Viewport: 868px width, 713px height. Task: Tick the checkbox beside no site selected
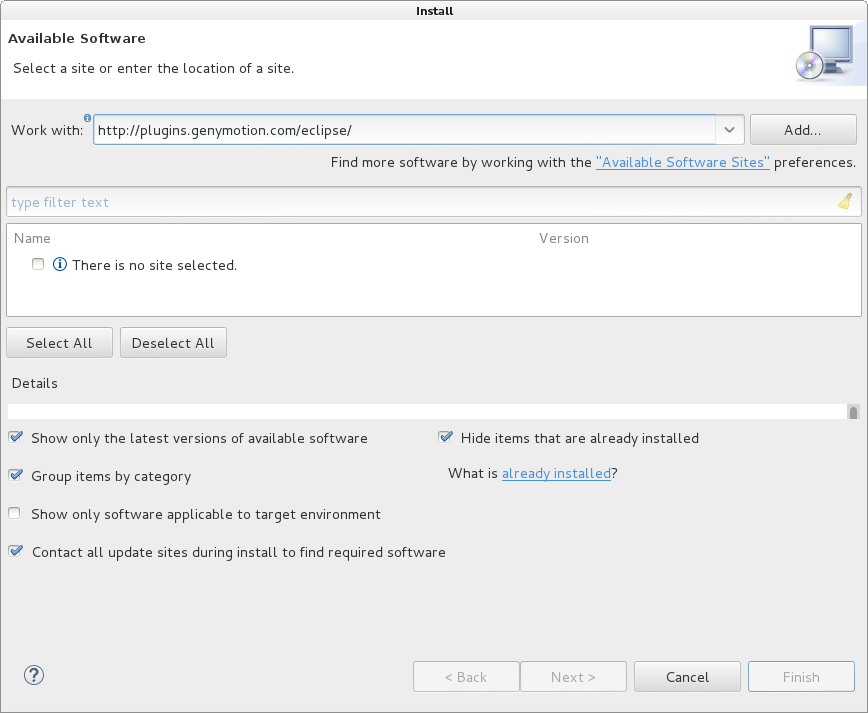click(38, 264)
